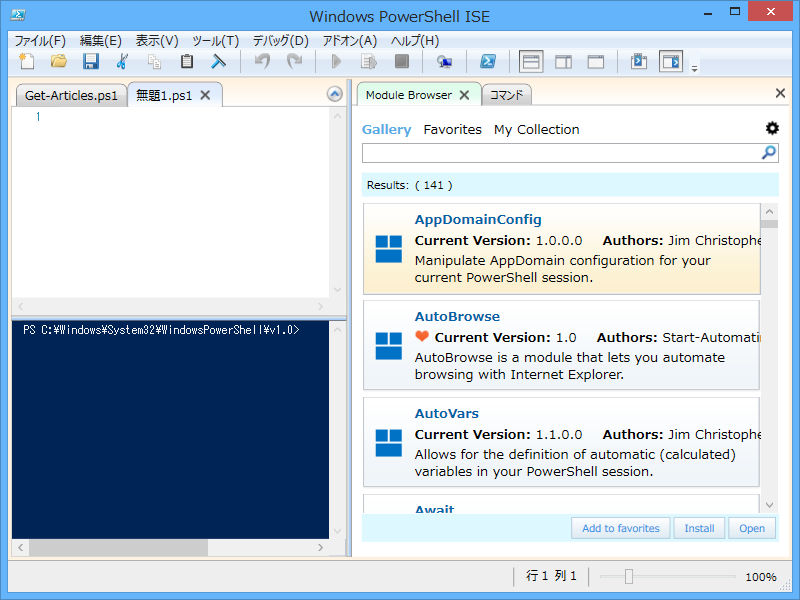Undo the last edit via toolbar icon
800x600 pixels.
coord(261,61)
